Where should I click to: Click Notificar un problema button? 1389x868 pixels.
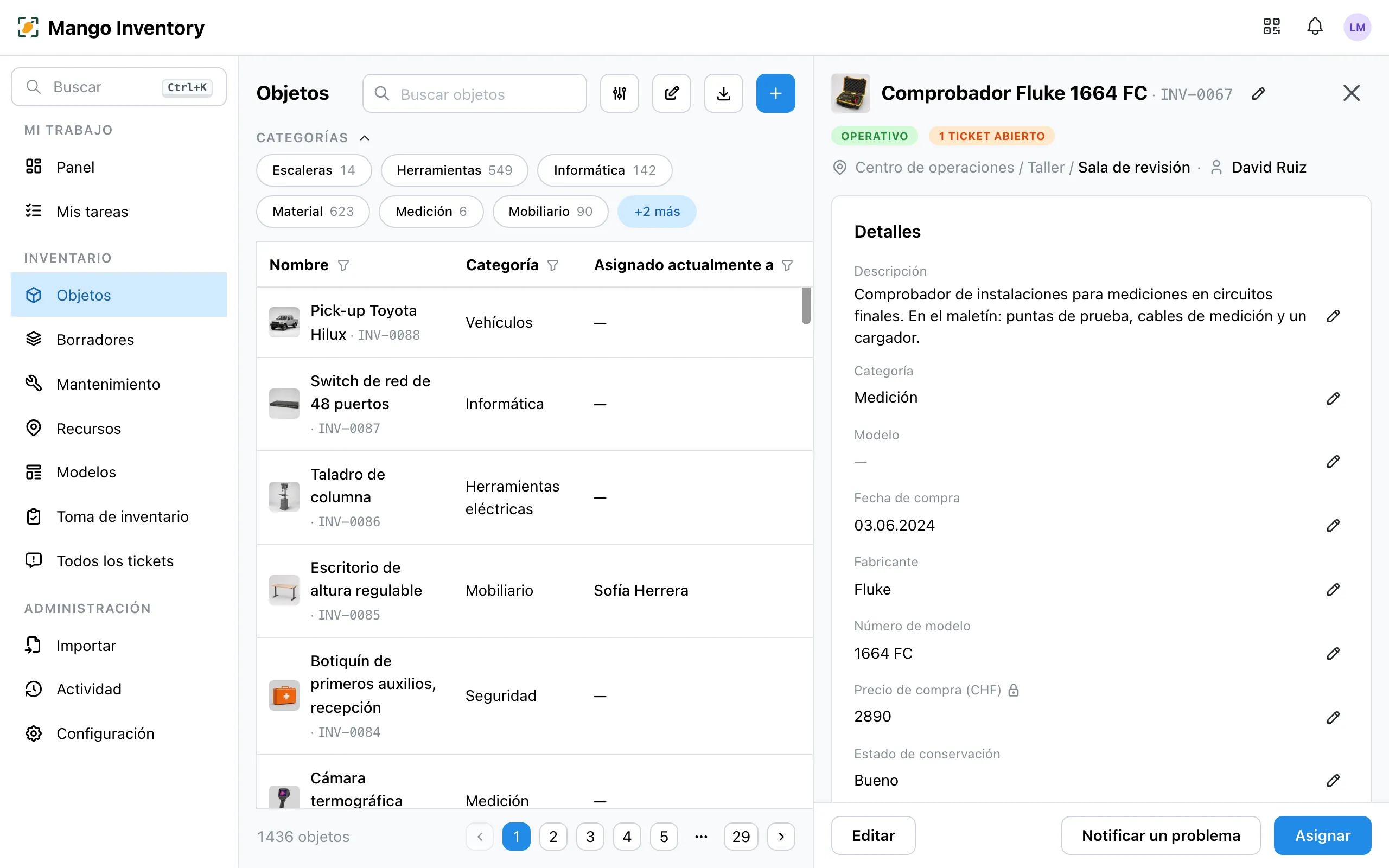point(1161,835)
